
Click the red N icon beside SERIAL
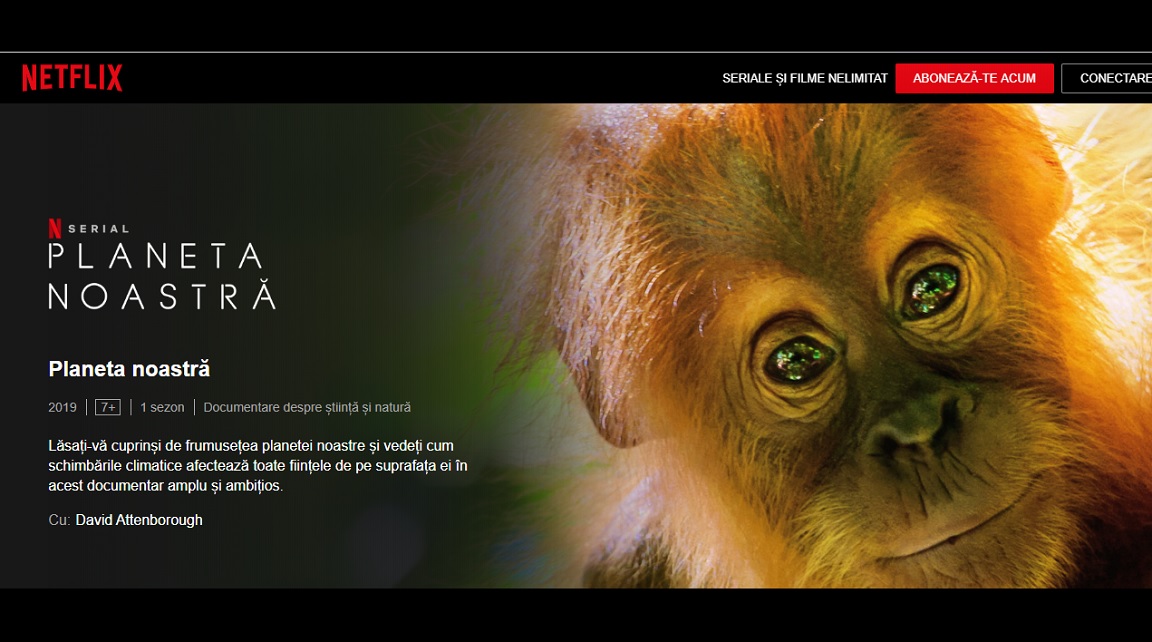[x=55, y=228]
